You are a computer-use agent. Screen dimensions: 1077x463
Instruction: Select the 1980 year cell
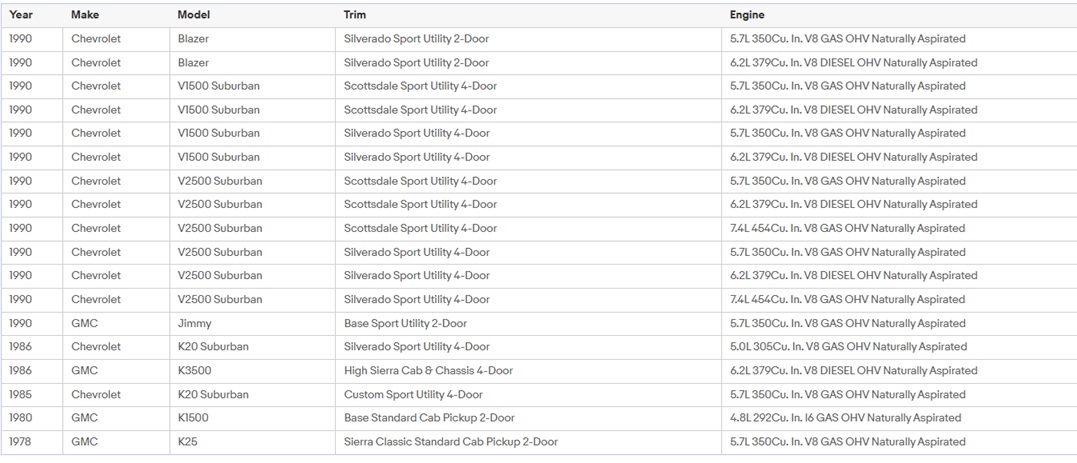21,418
